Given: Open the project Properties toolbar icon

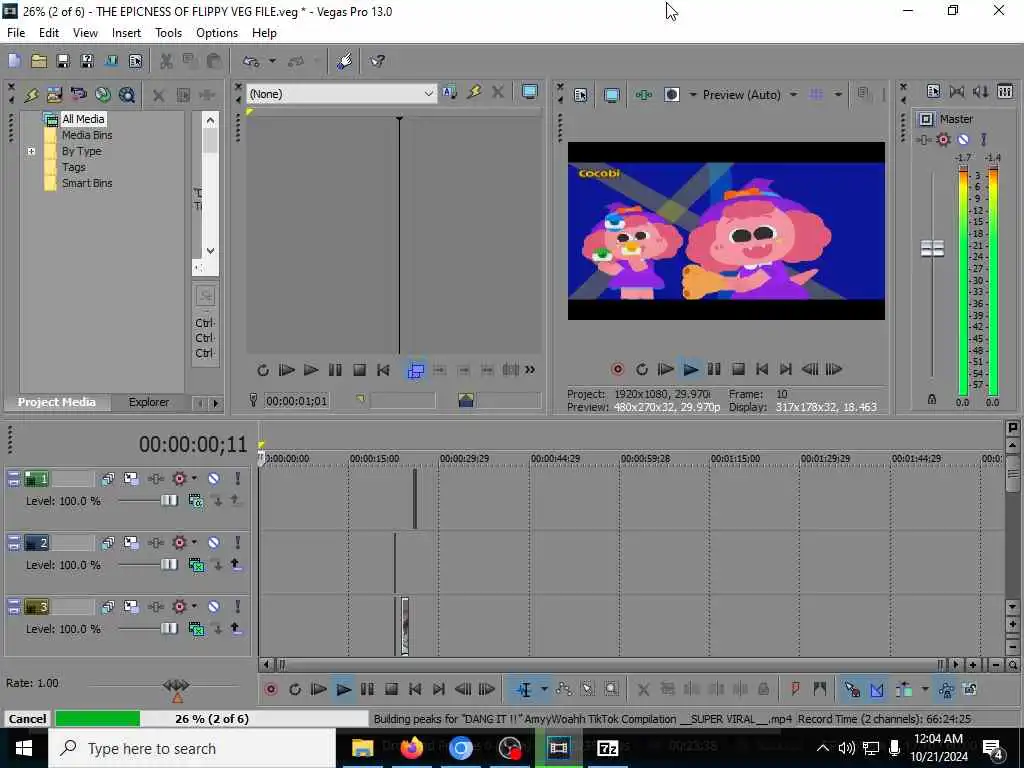Looking at the screenshot, I should (x=135, y=61).
